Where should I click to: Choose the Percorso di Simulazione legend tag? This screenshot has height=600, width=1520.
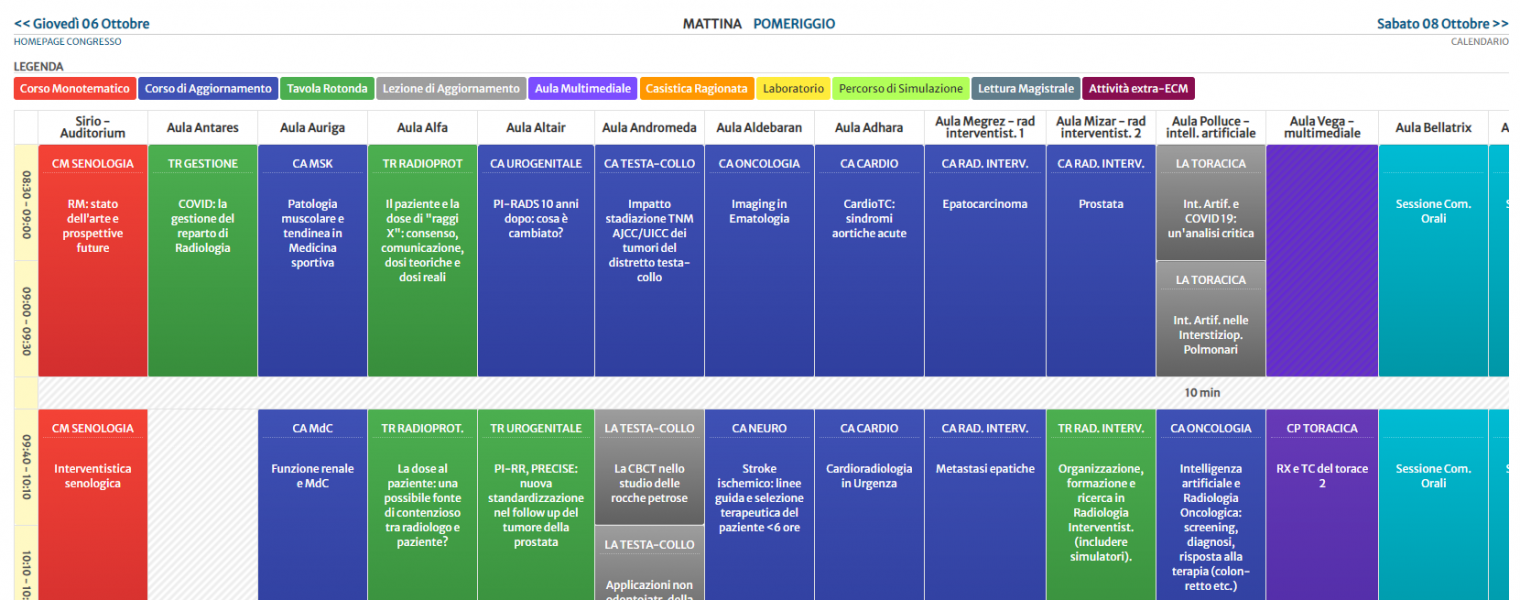click(x=900, y=89)
